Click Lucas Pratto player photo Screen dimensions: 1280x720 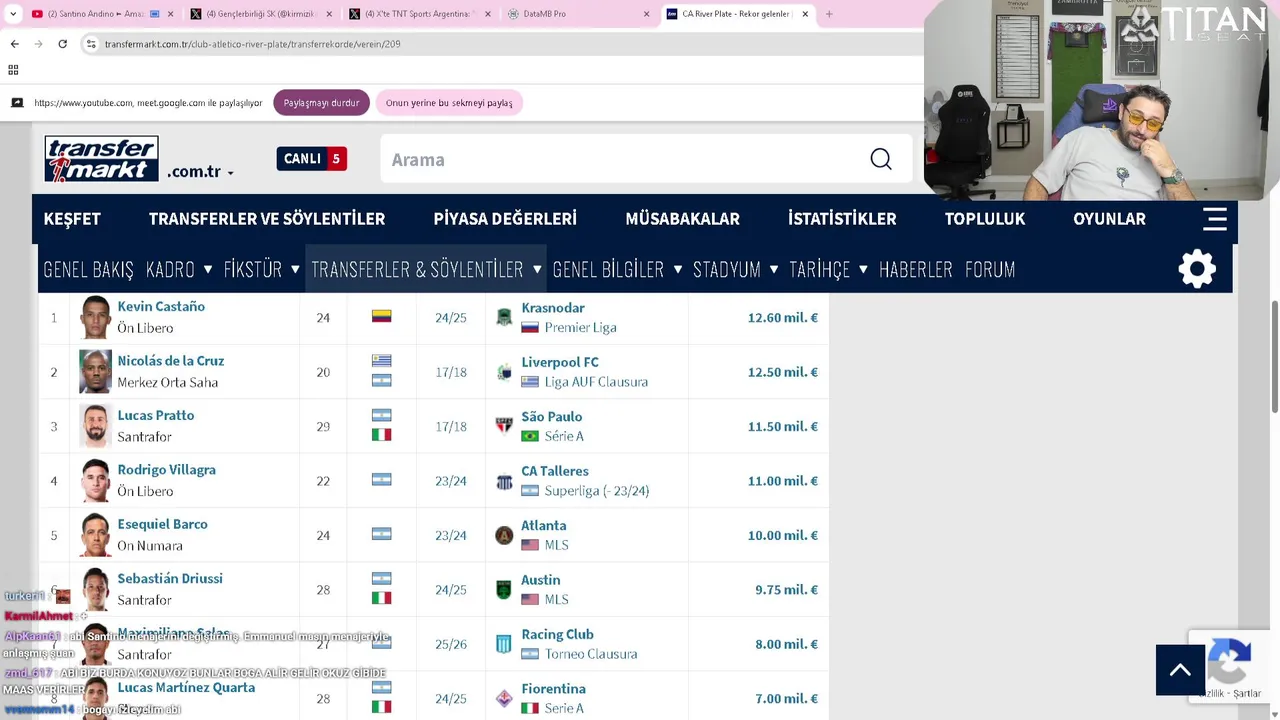tap(96, 426)
